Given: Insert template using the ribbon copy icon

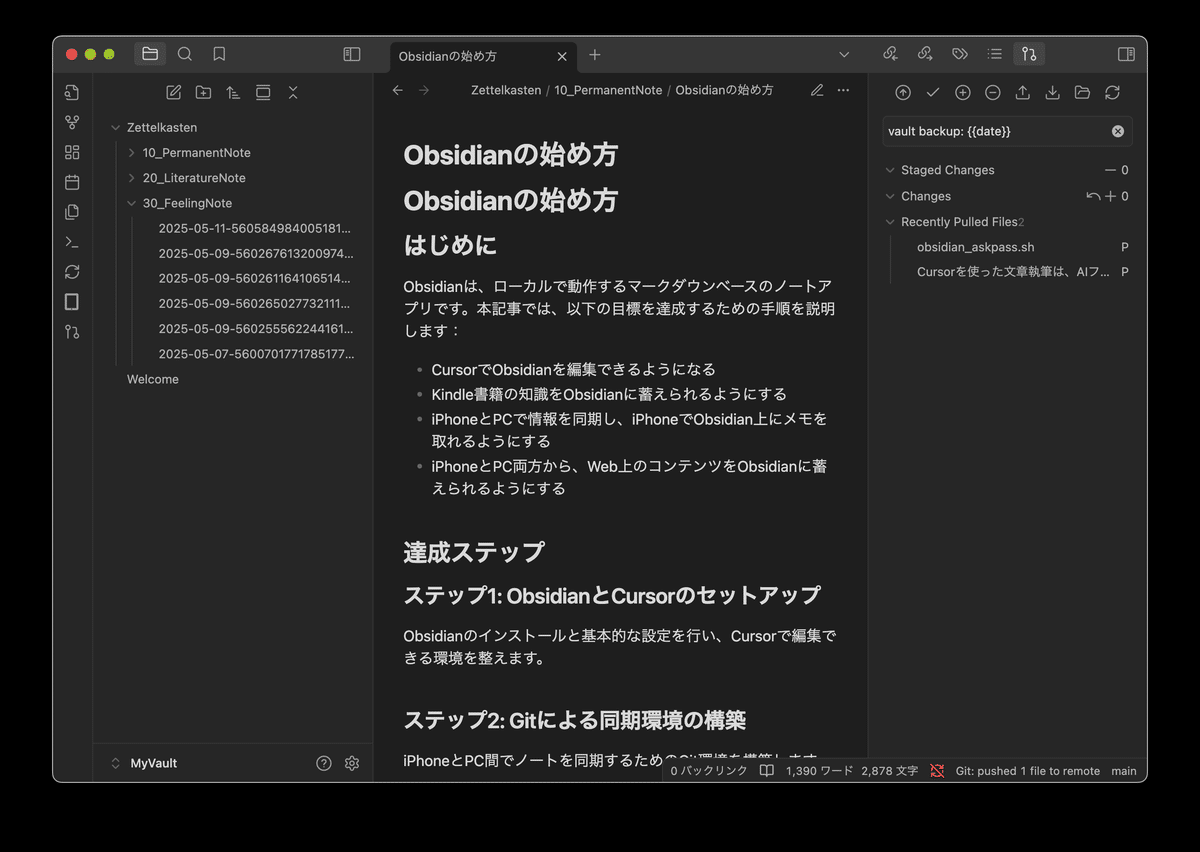Looking at the screenshot, I should [x=72, y=212].
